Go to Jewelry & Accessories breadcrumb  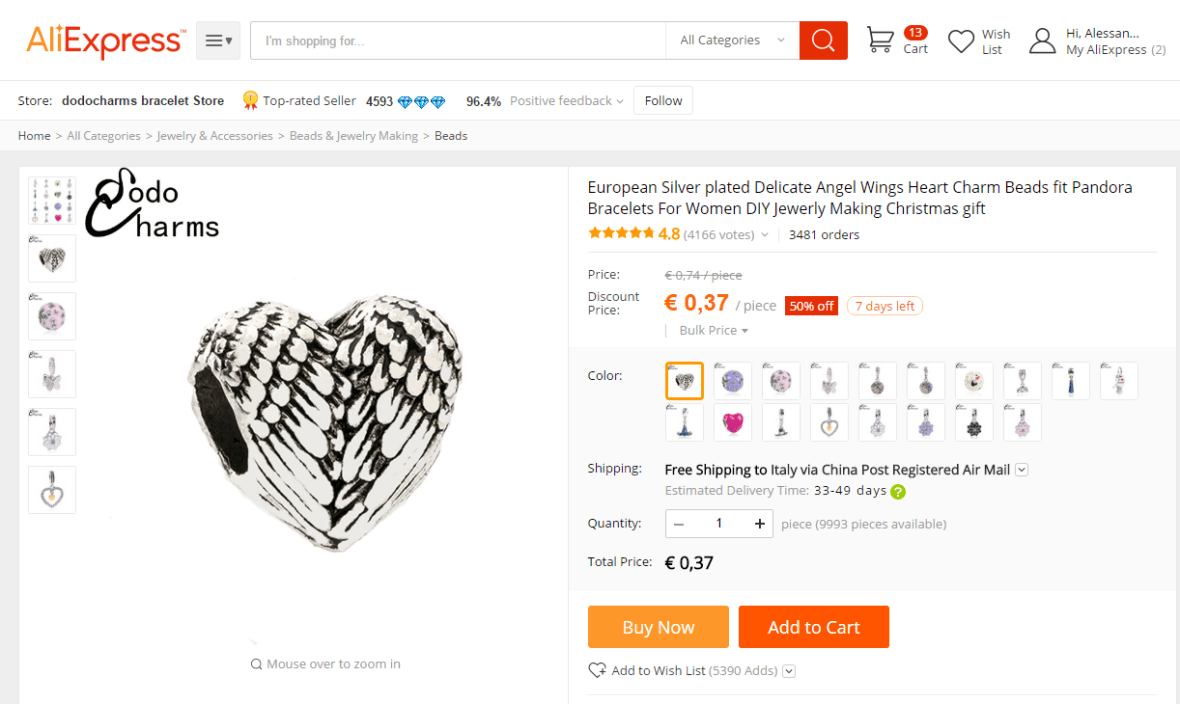(215, 136)
